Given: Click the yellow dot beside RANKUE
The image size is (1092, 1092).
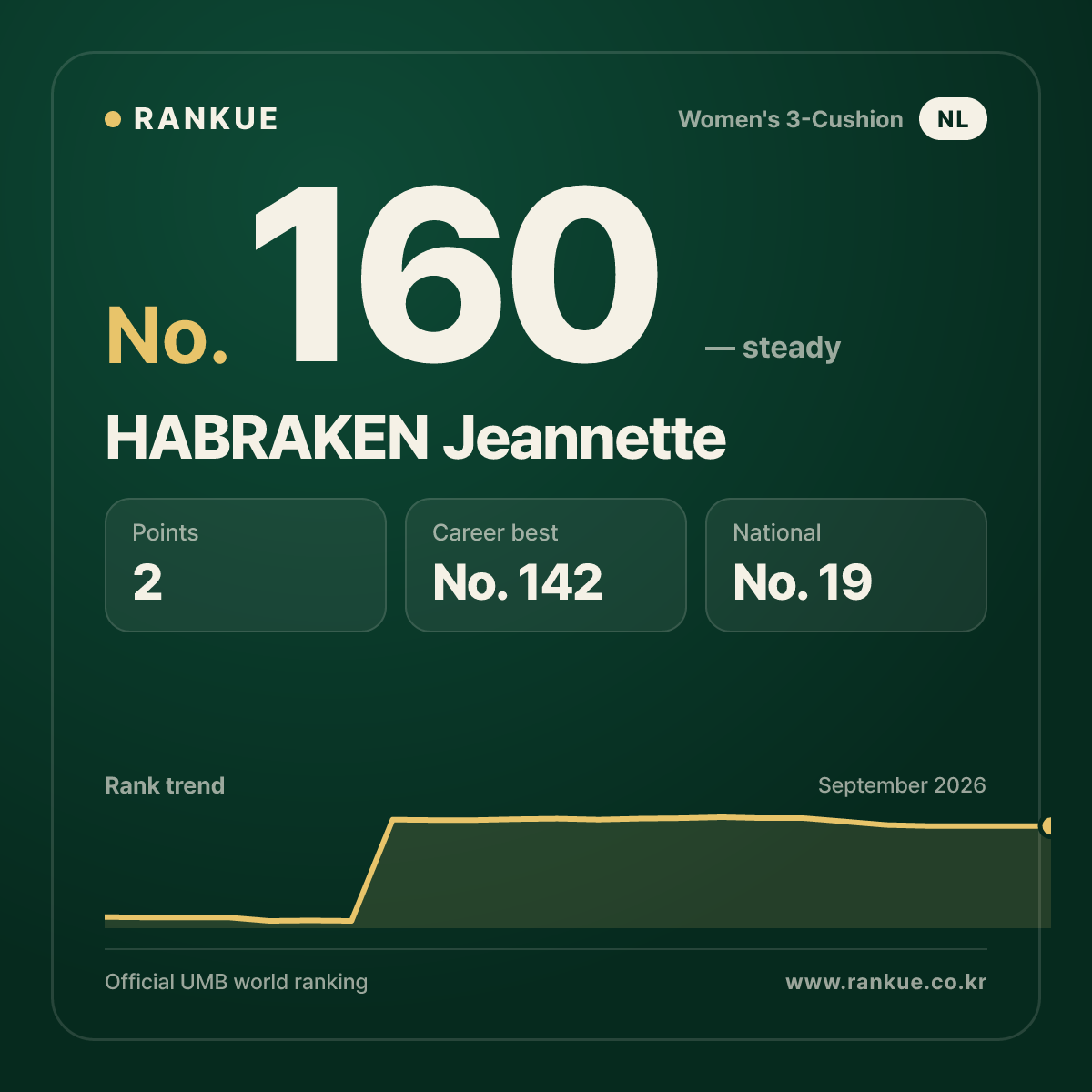Looking at the screenshot, I should coord(113,119).
